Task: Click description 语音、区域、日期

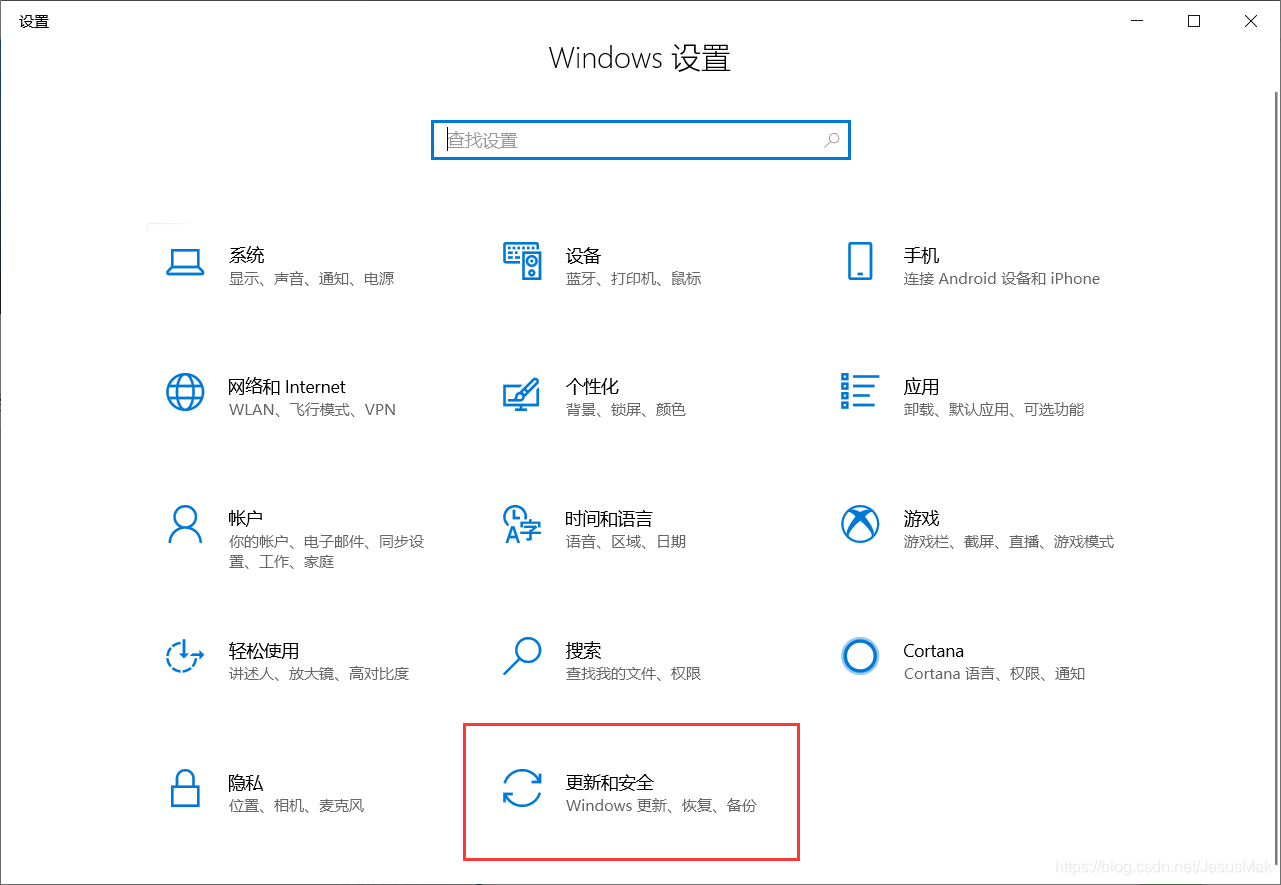Action: point(626,542)
